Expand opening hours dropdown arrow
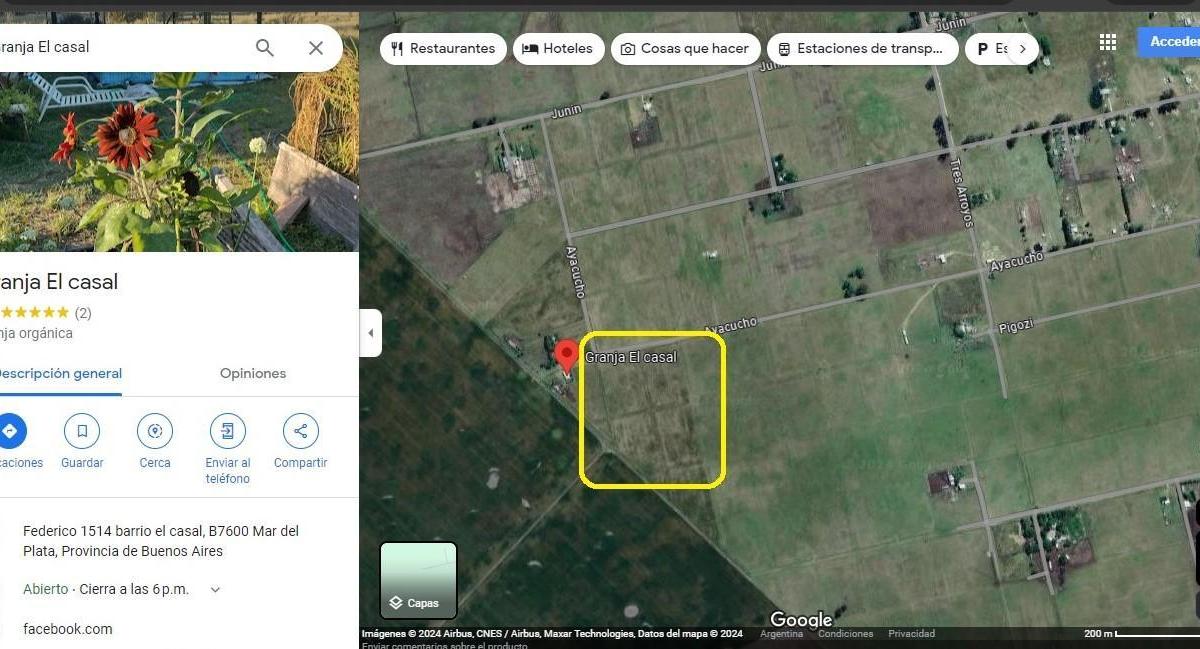1200x649 pixels. tap(215, 590)
